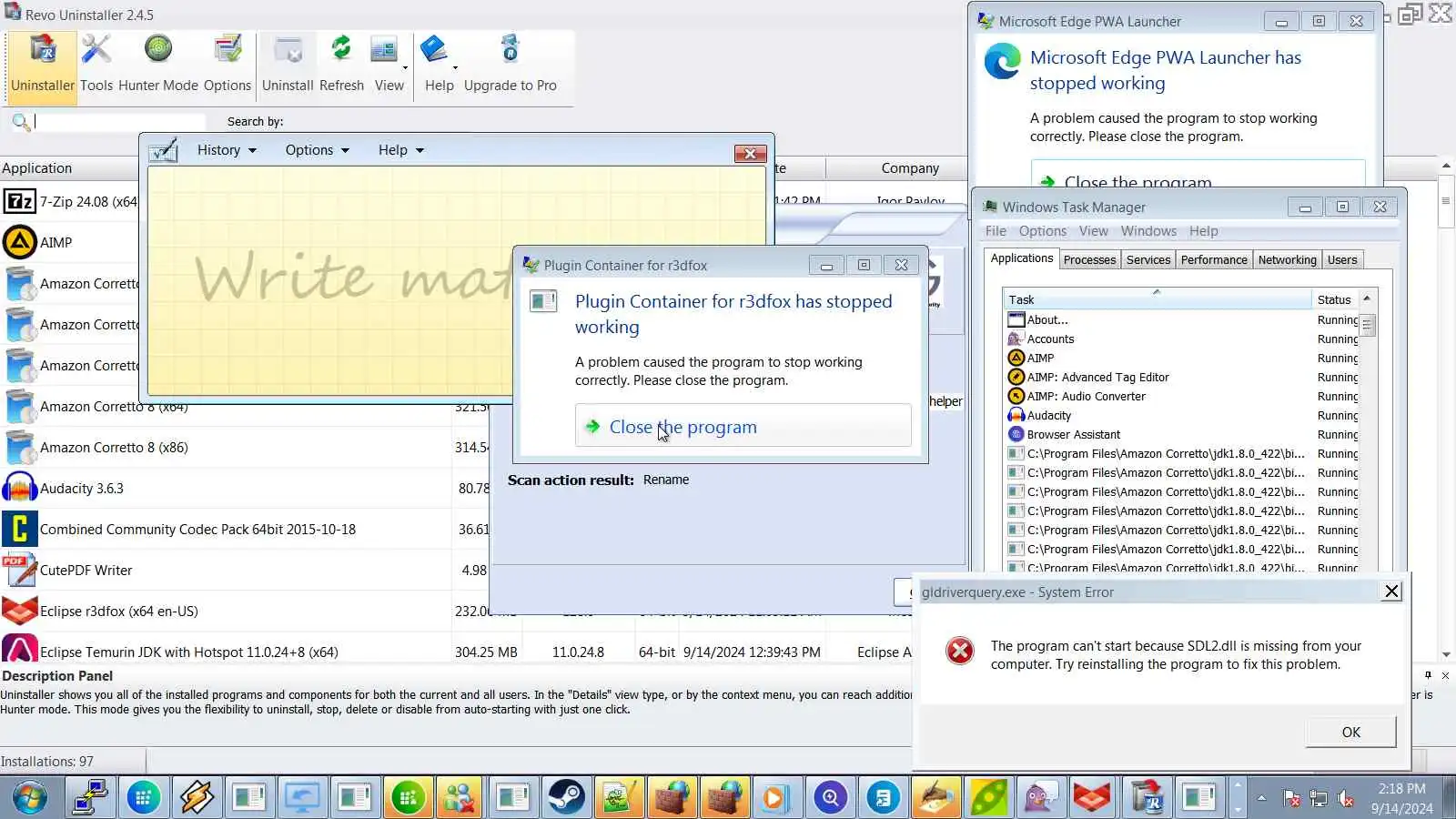Sort Revo list by Company column
This screenshot has width=1456, height=819.
point(909,168)
